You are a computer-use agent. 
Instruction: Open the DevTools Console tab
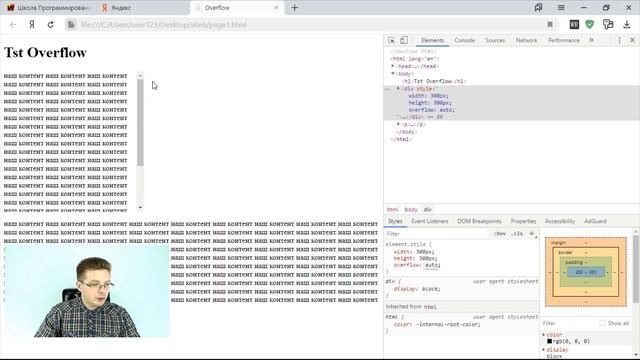(464, 40)
